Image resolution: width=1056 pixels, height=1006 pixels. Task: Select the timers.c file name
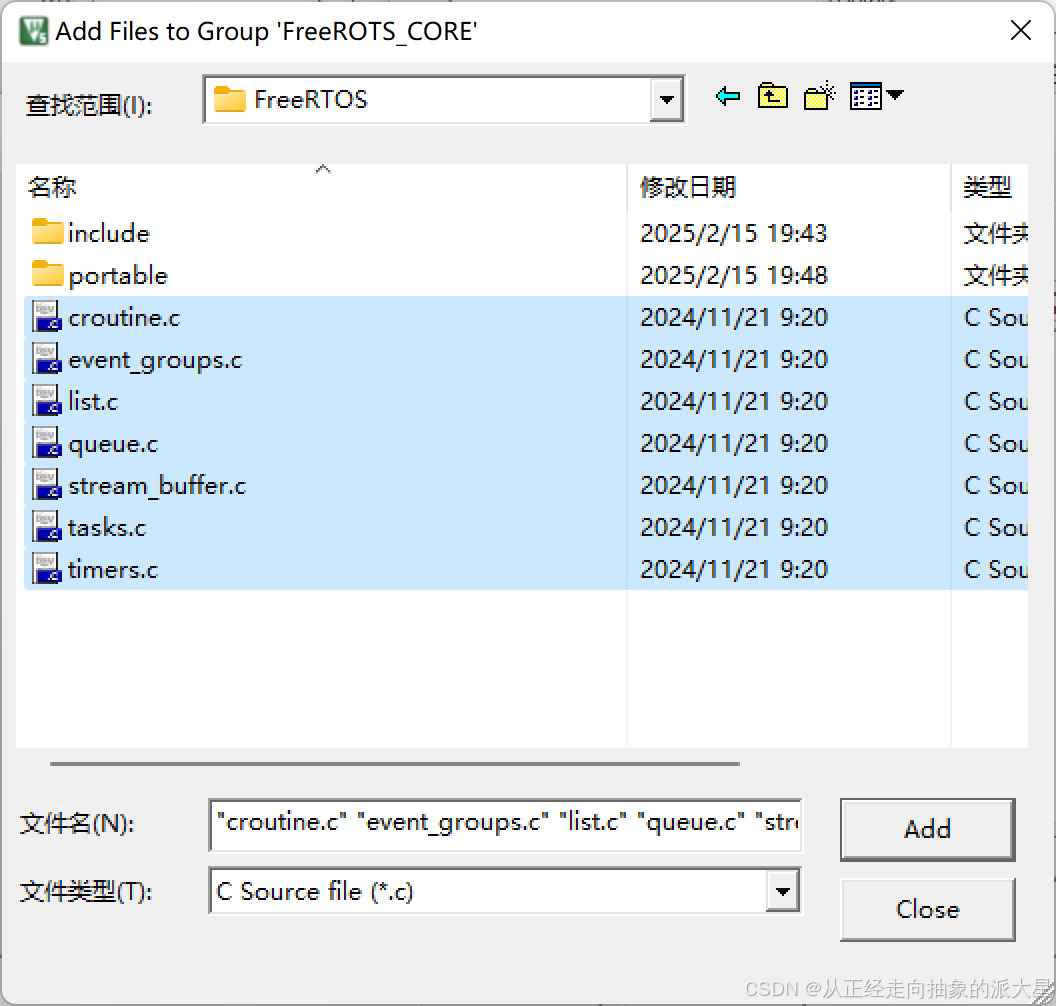click(113, 570)
